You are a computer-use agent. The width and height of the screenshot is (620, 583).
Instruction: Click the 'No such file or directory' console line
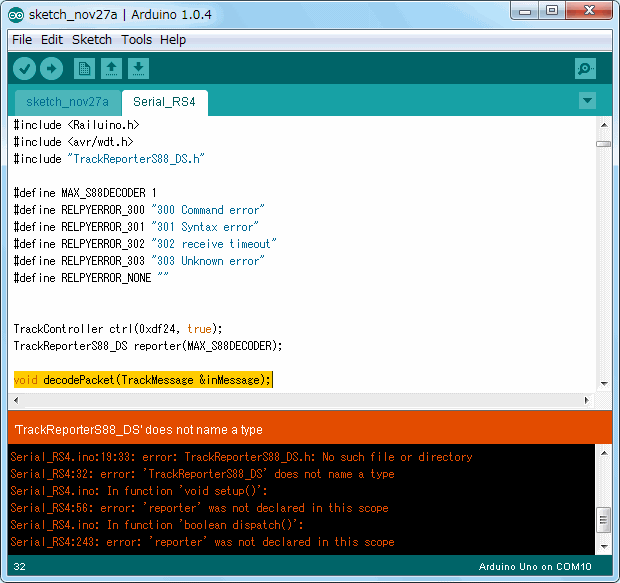pyautogui.click(x=242, y=457)
